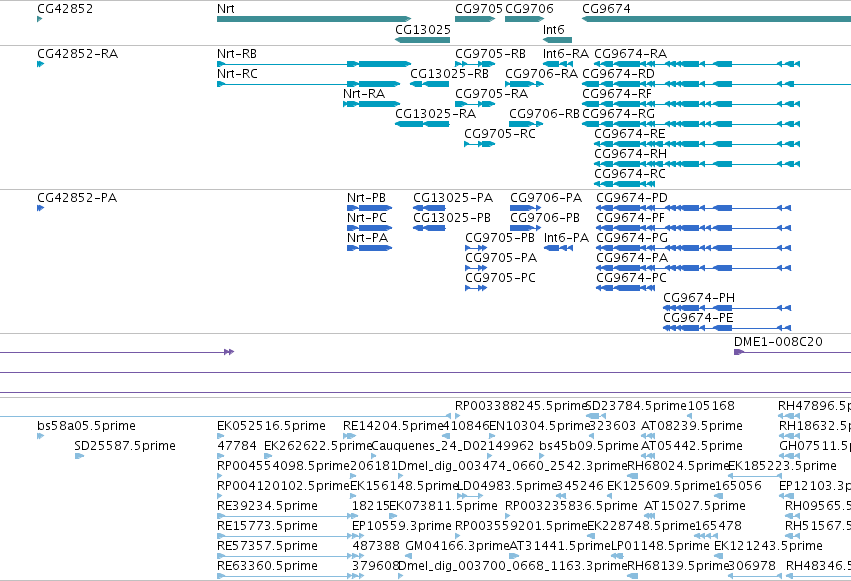Image resolution: width=851 pixels, height=581 pixels.
Task: Select CG9674-RG transcript
Action: click(691, 124)
